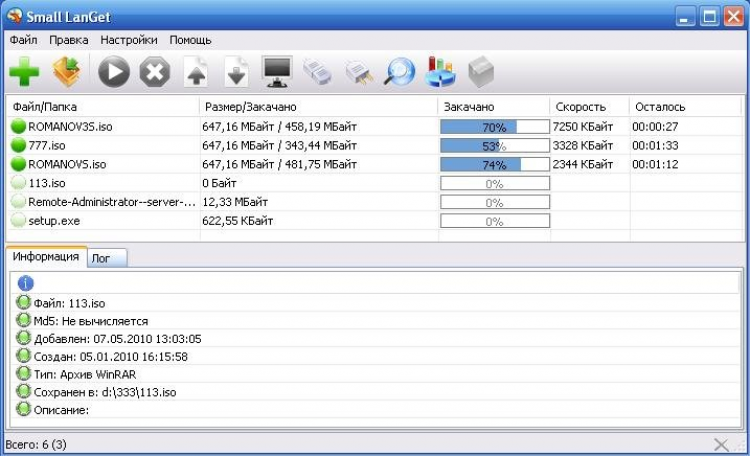Click the green plus add download icon
Image resolution: width=750 pixels, height=456 pixels.
[x=24, y=72]
